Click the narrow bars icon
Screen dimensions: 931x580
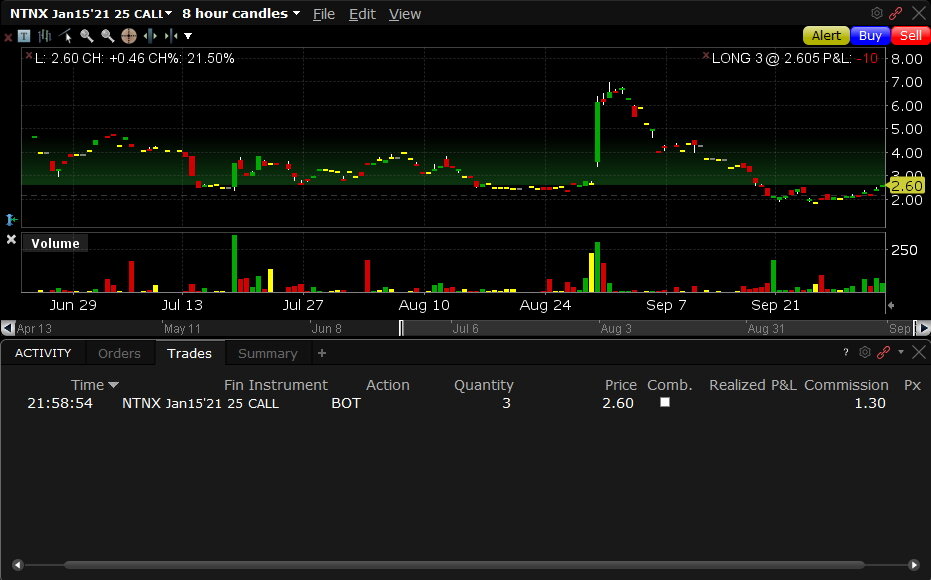coord(171,36)
